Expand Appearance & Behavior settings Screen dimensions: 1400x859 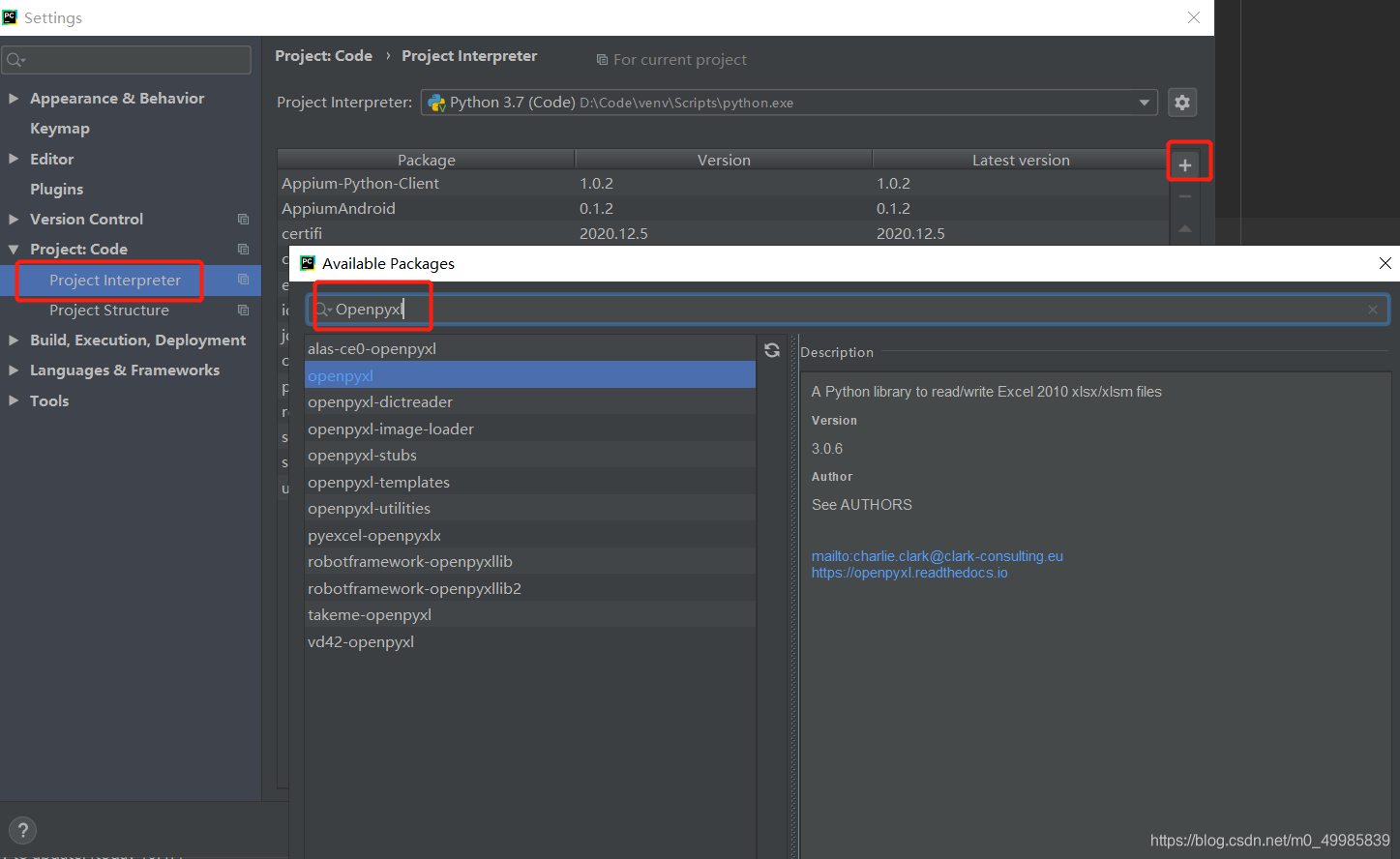(14, 99)
